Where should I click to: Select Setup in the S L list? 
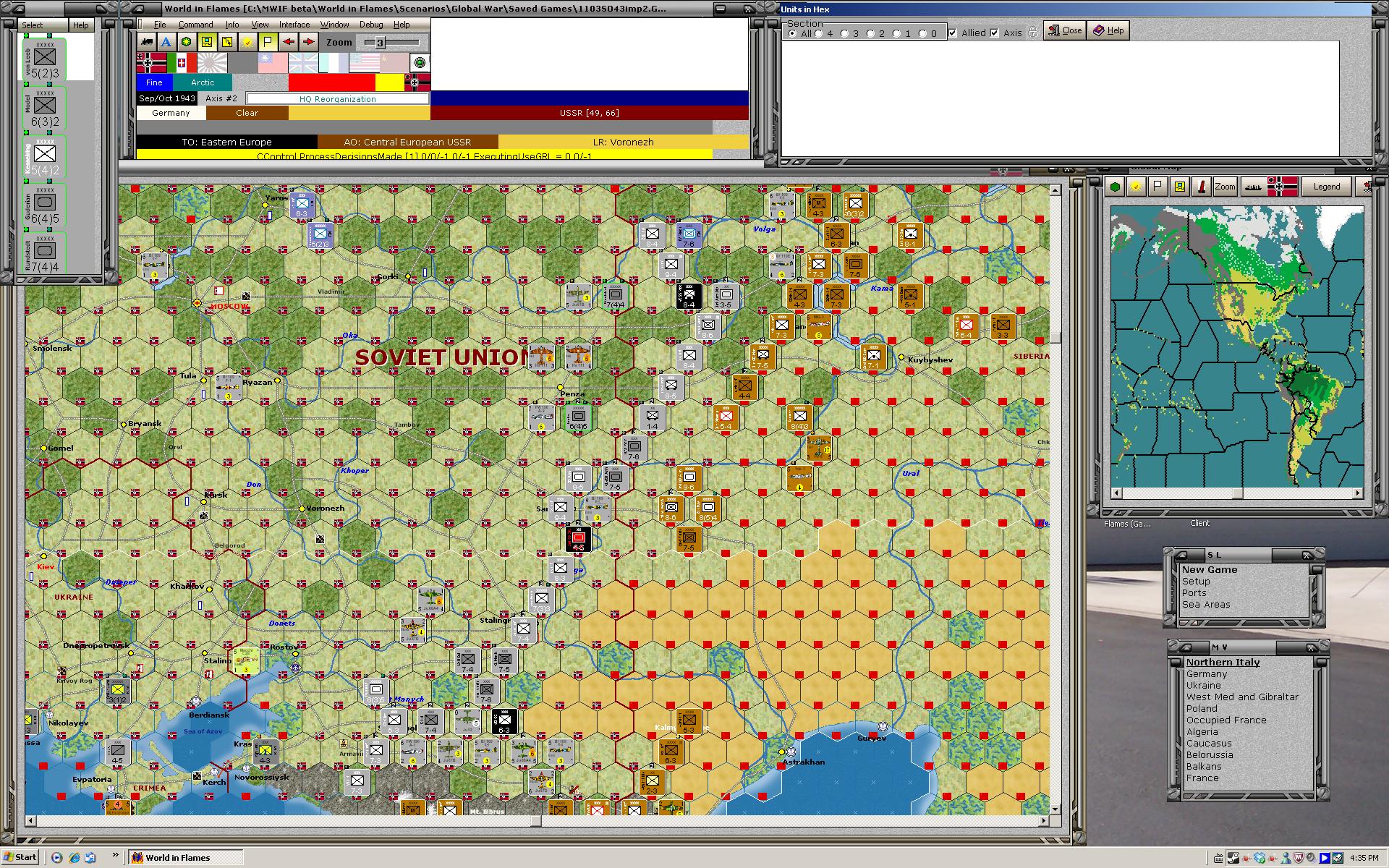[1196, 581]
